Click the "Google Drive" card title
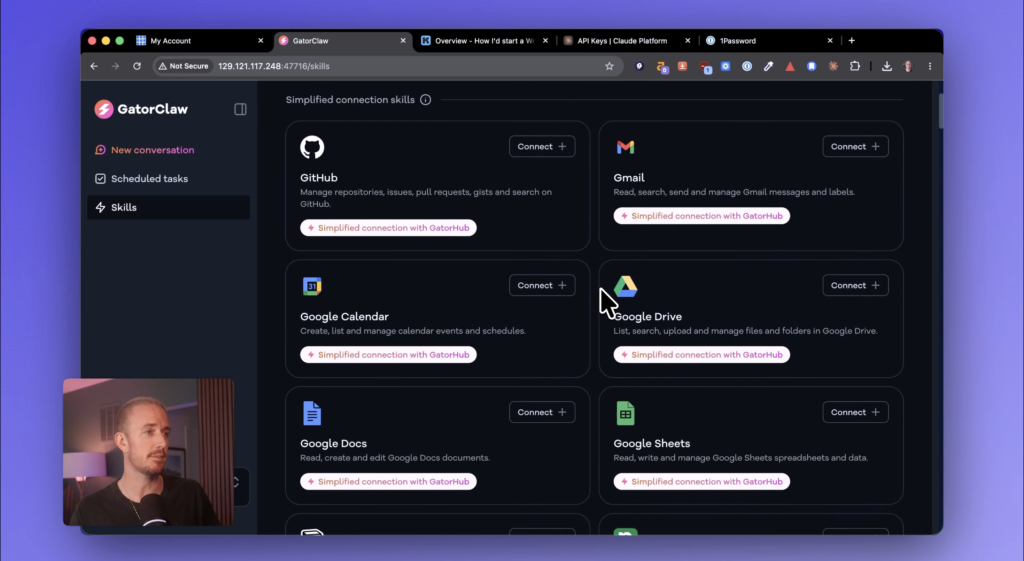 [648, 317]
